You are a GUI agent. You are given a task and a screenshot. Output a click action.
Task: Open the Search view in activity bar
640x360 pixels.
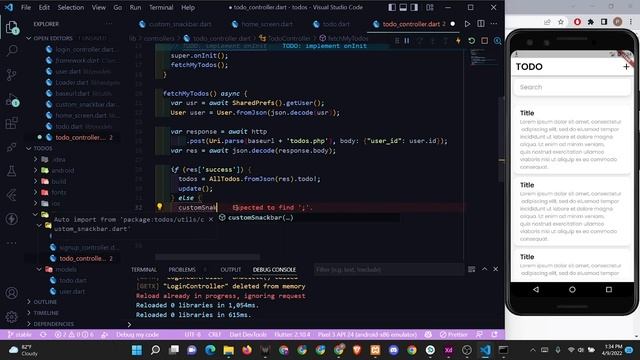pyautogui.click(x=12, y=51)
